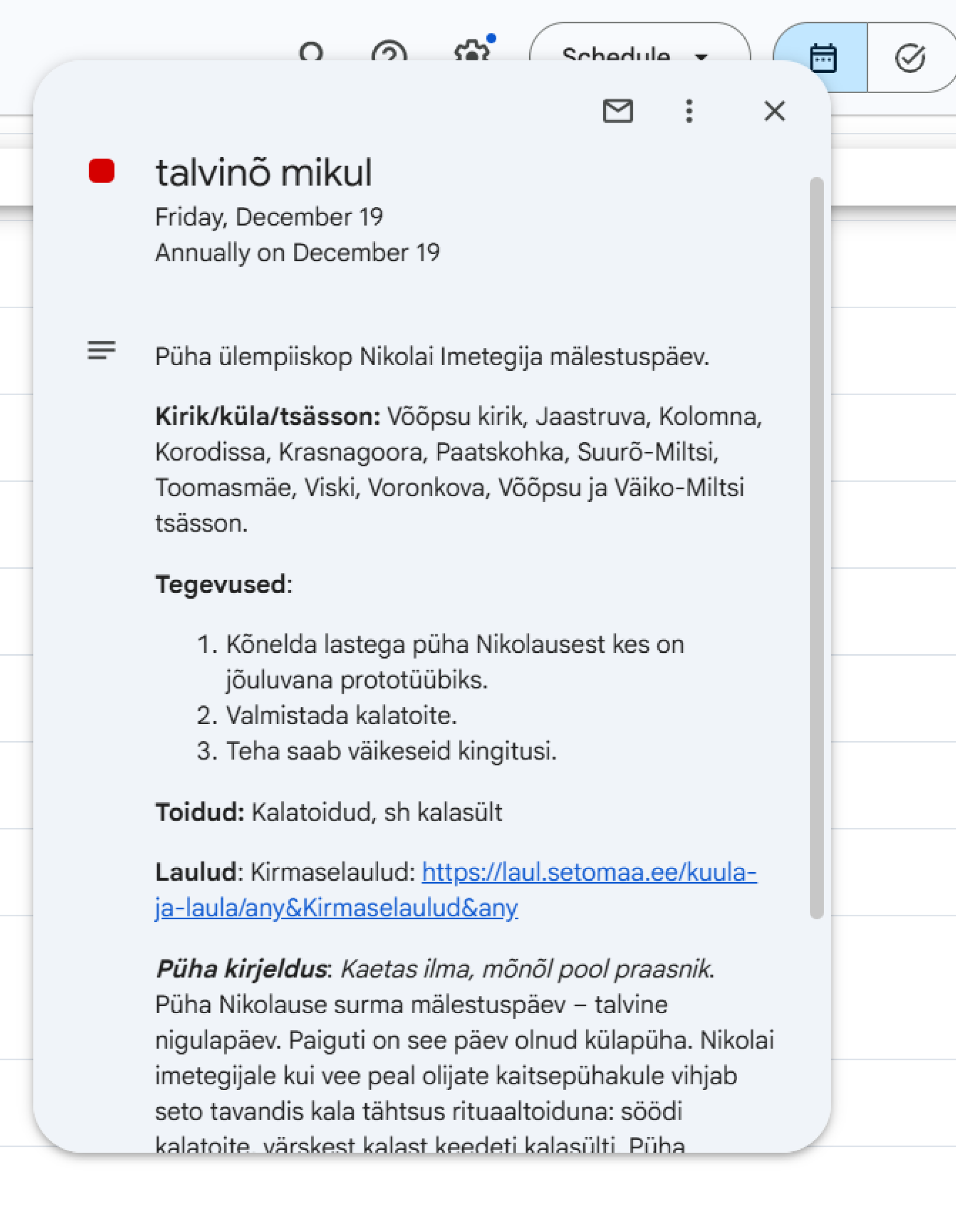956x1232 pixels.
Task: Click the red event color swatch
Action: pyautogui.click(x=102, y=171)
